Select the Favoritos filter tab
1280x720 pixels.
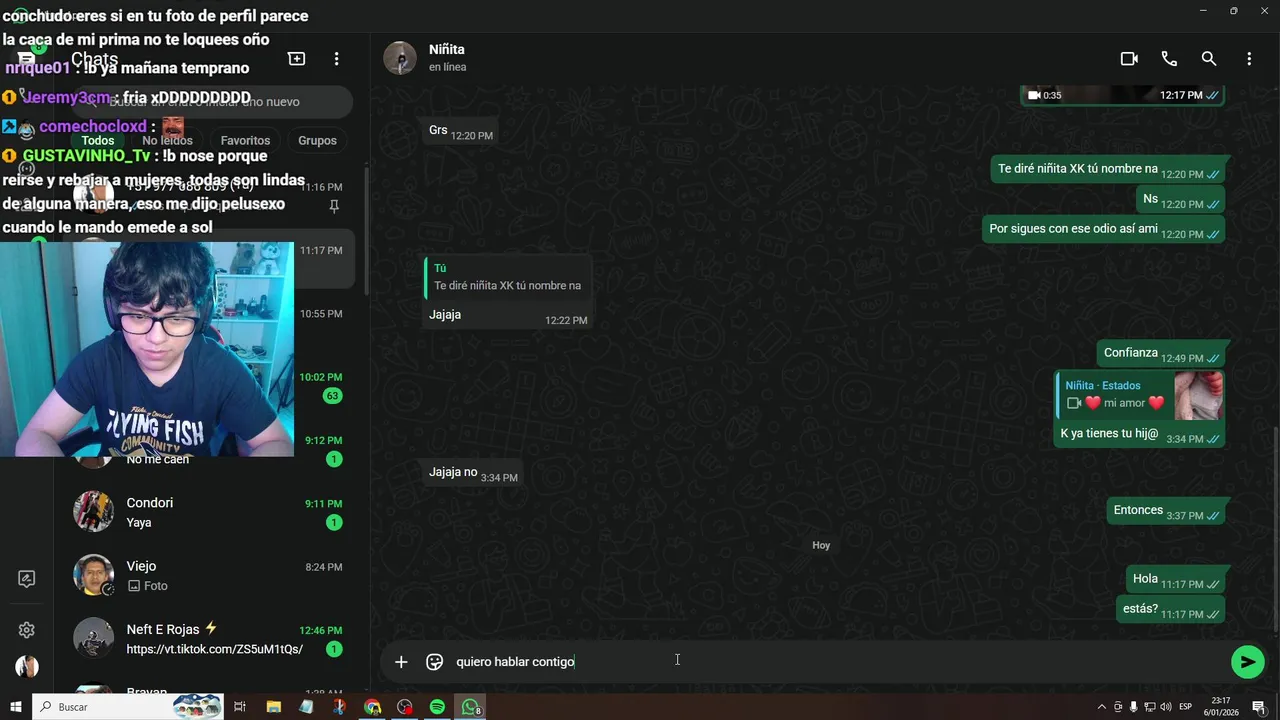tap(245, 141)
